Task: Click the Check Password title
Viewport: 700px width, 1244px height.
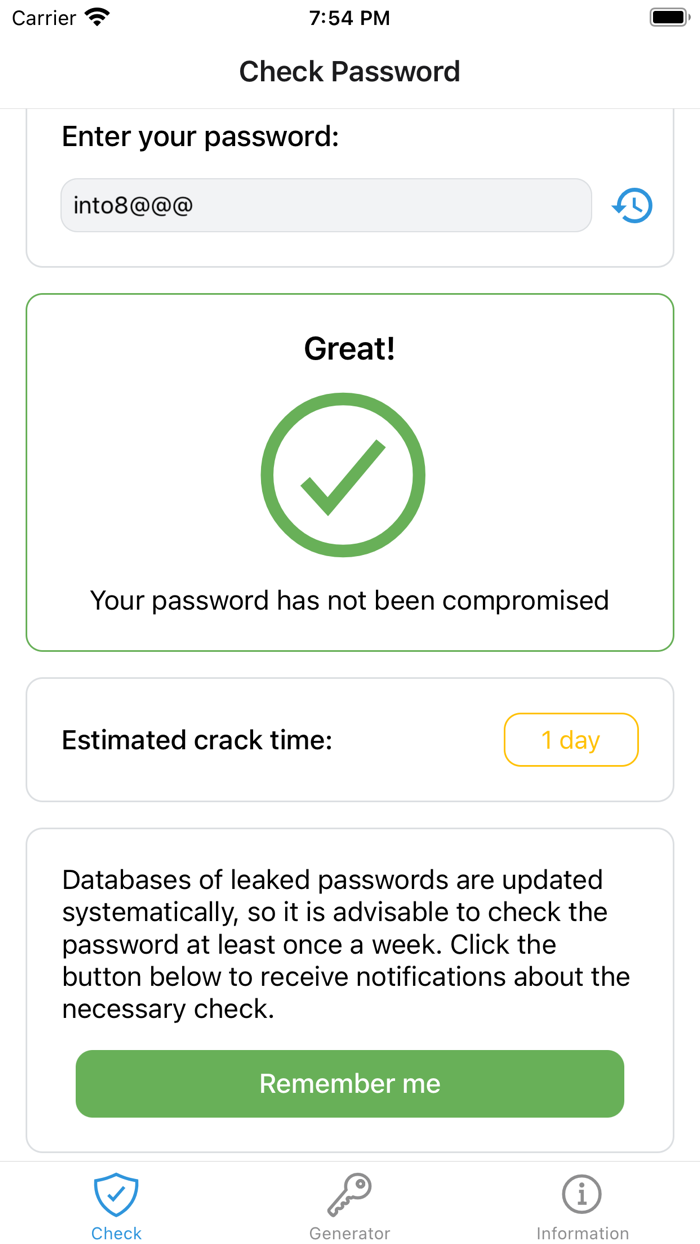Action: (349, 71)
